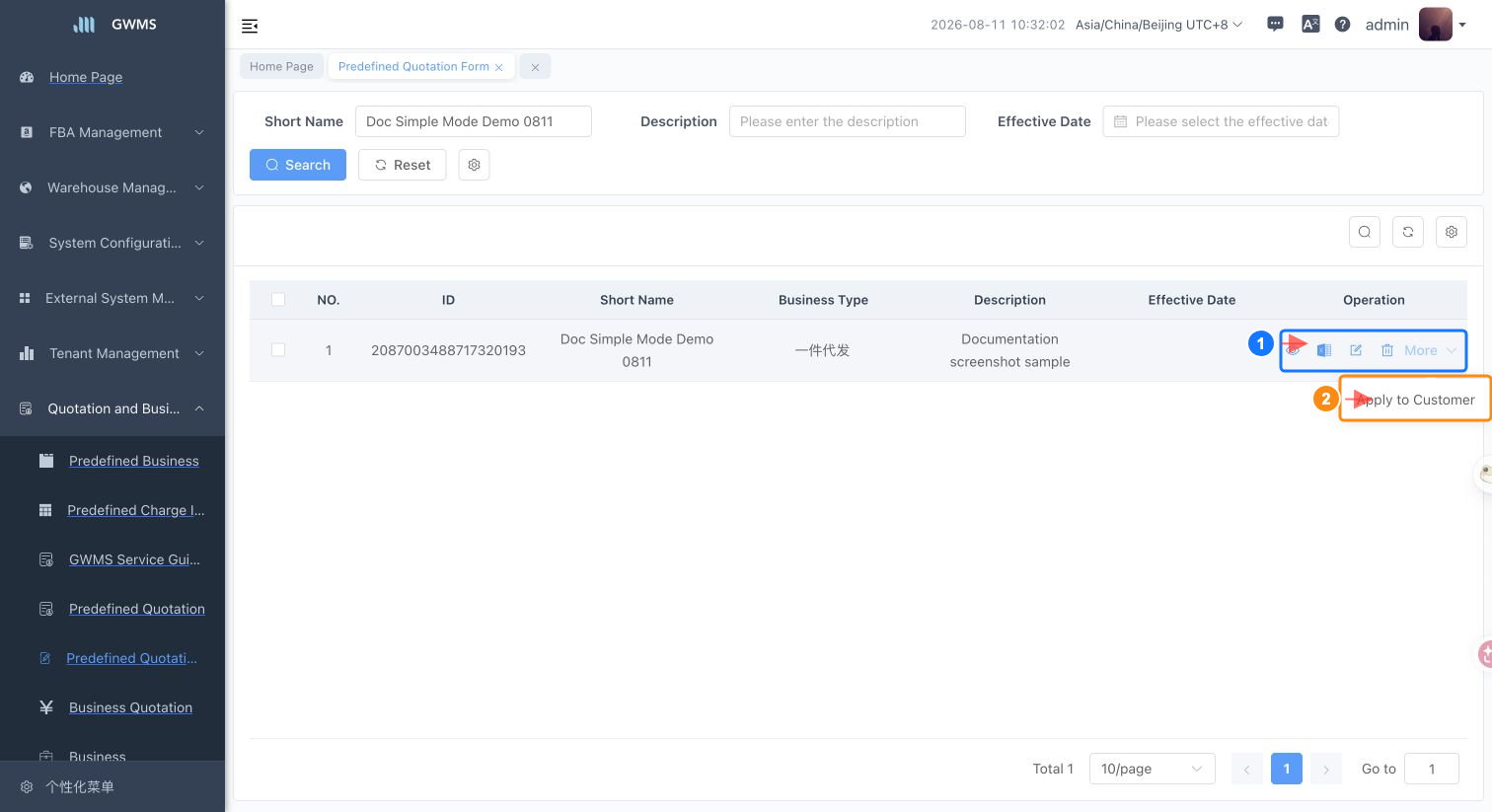
Task: Open table column settings gear icon
Action: [1452, 232]
